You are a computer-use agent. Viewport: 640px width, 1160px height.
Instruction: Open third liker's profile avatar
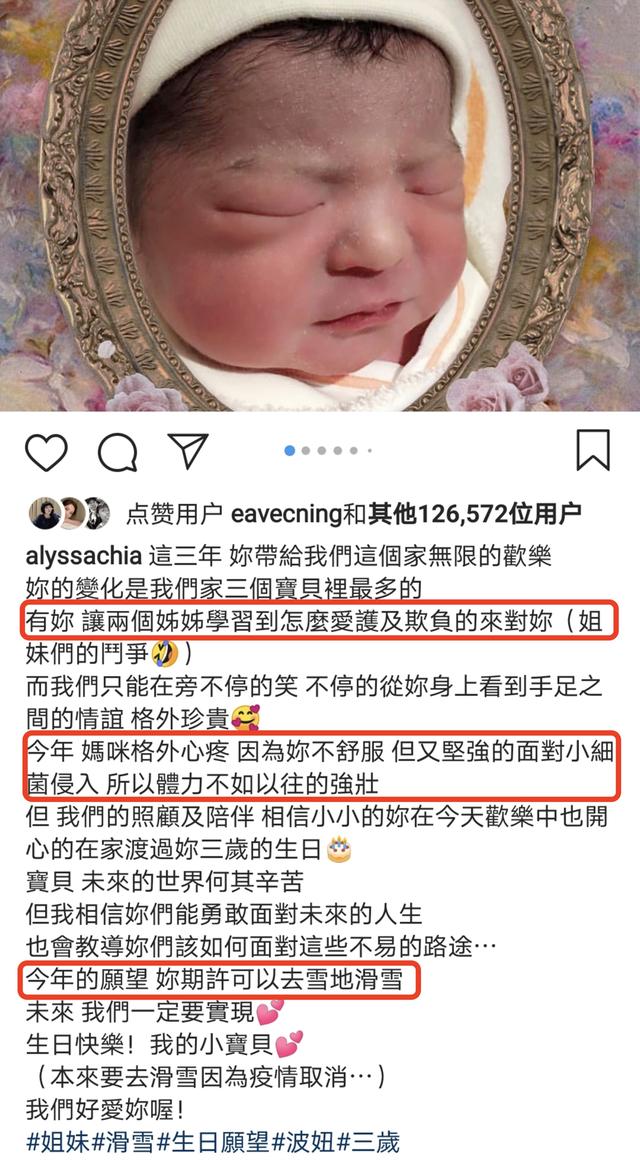click(x=97, y=513)
